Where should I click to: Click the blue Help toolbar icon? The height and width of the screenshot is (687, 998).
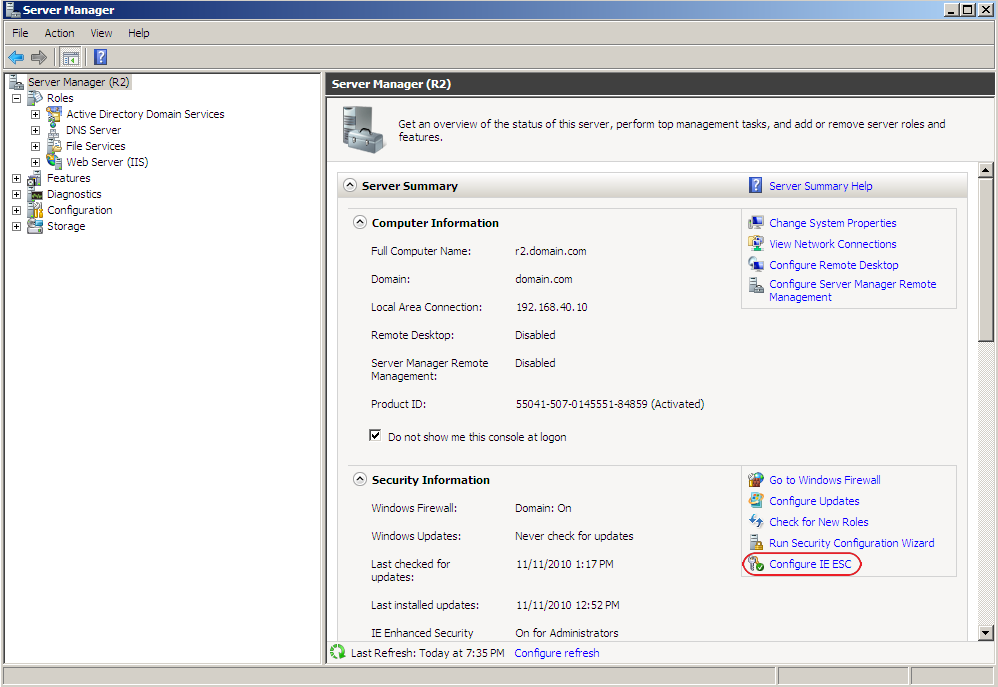click(x=100, y=58)
